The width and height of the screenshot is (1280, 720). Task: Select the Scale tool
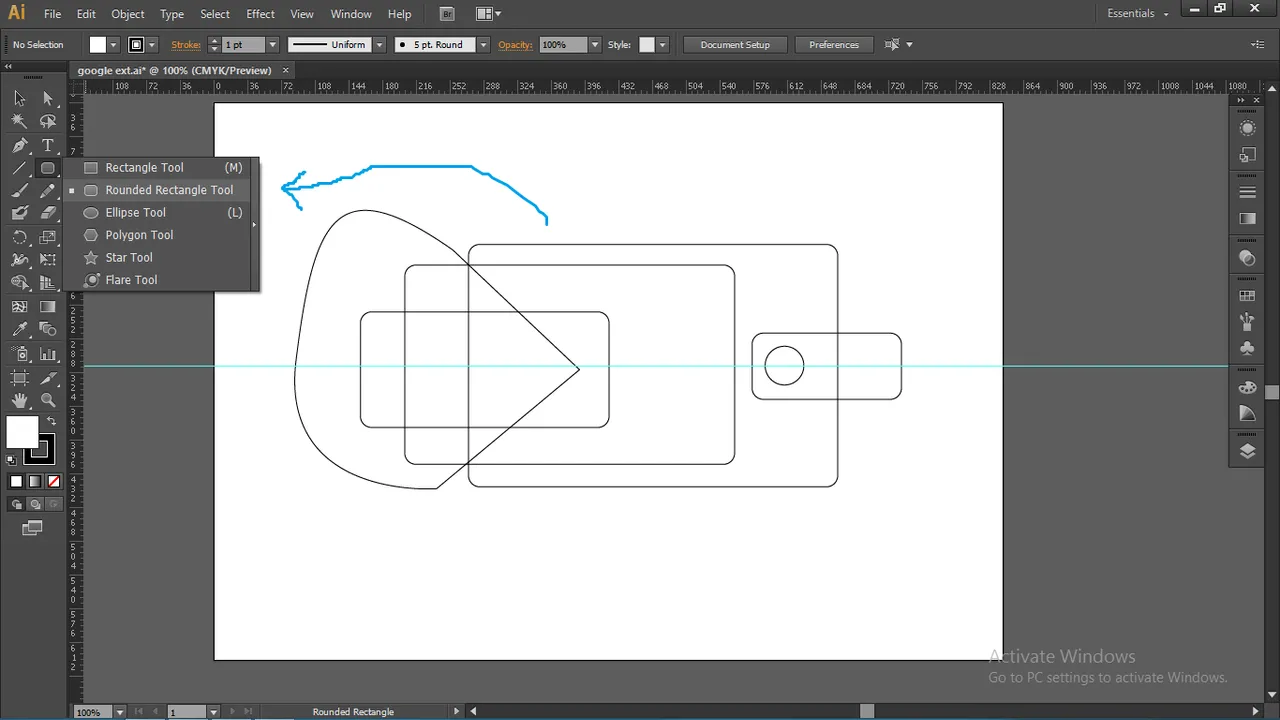point(47,237)
